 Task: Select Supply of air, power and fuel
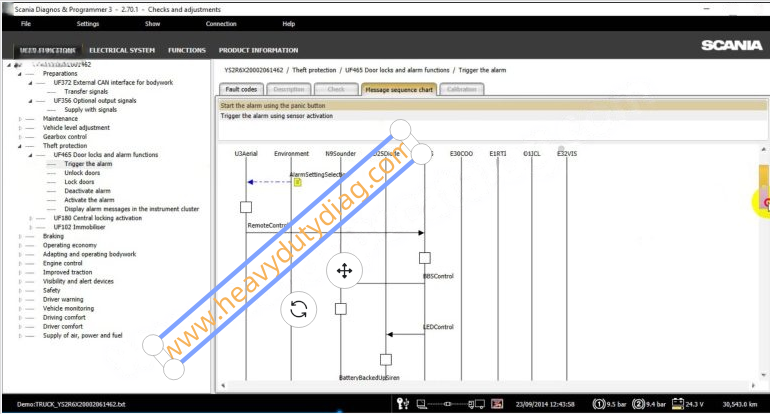pos(82,335)
